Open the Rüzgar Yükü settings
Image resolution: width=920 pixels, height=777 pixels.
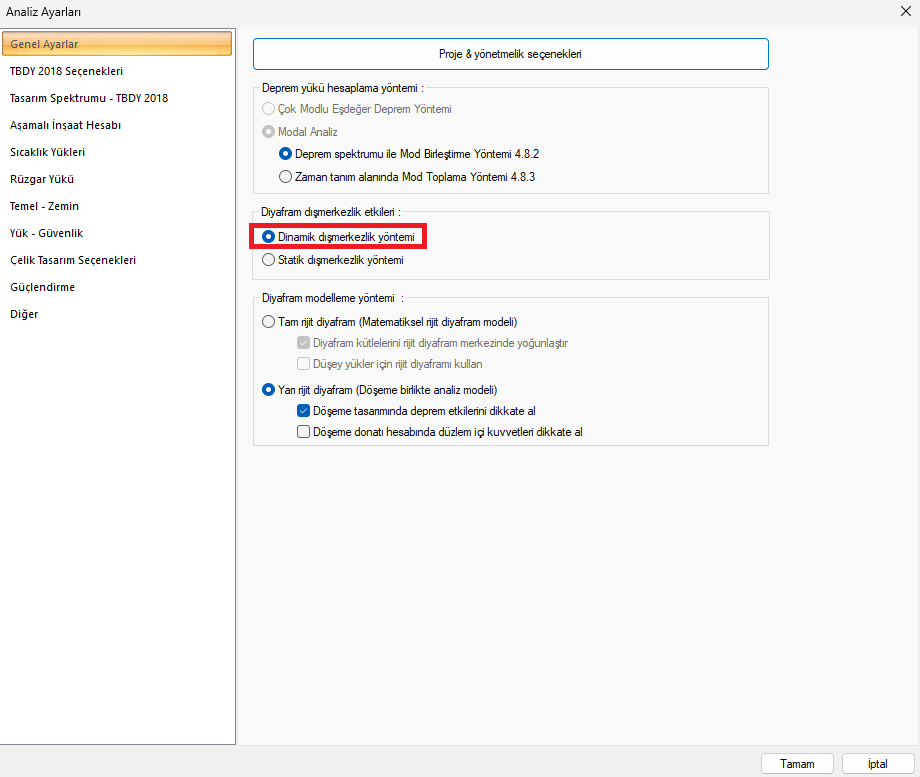click(x=41, y=179)
